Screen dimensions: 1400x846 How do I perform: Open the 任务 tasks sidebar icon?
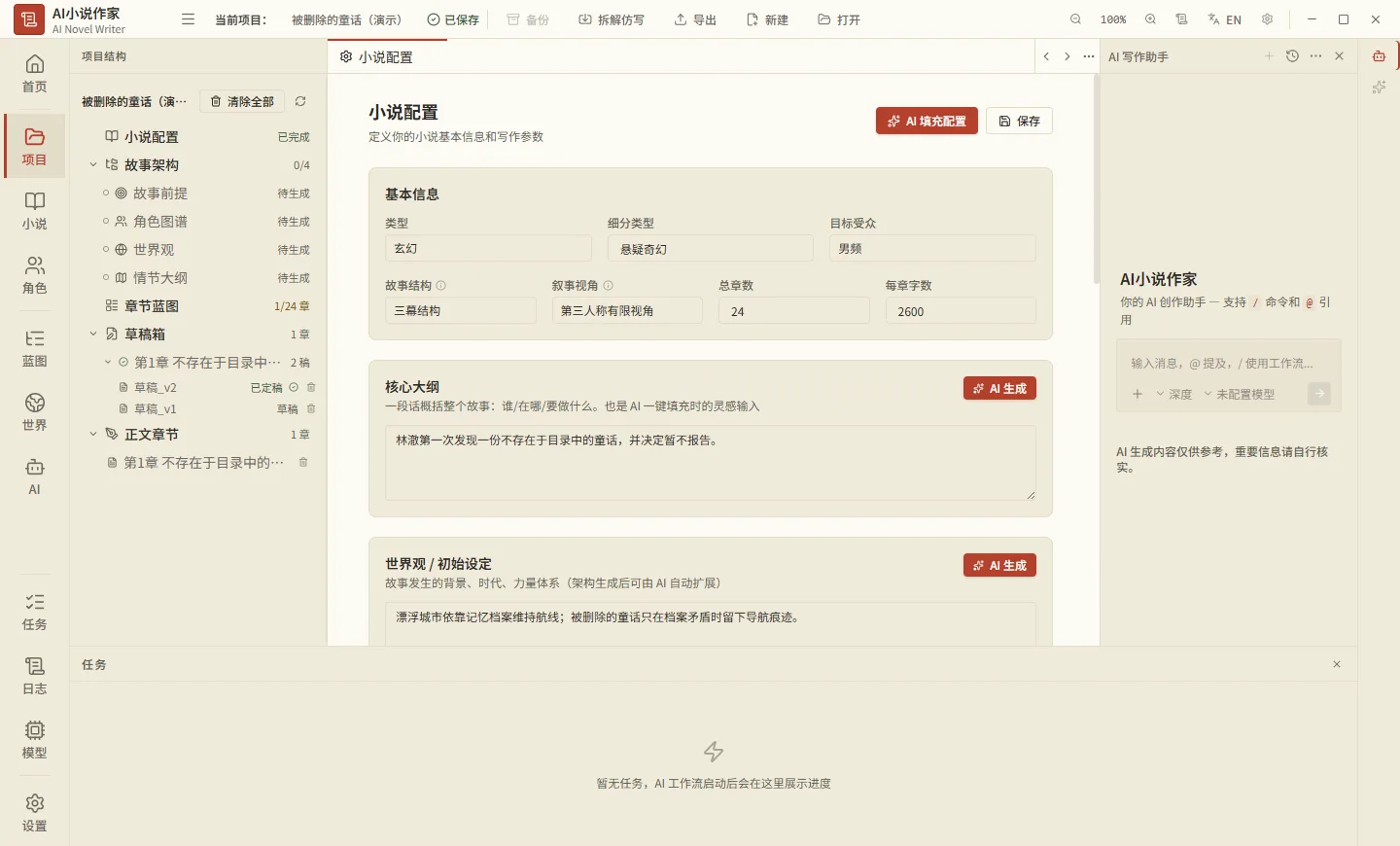point(34,611)
